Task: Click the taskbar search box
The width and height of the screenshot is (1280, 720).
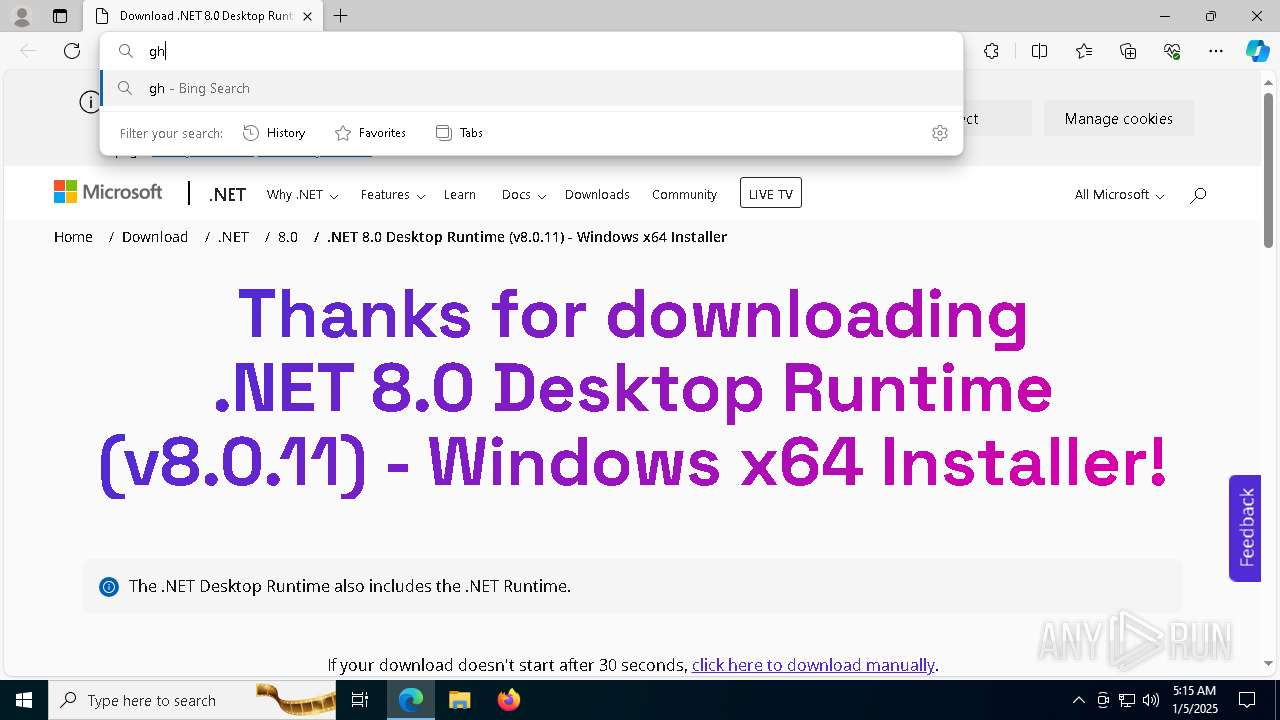Action: pos(192,700)
